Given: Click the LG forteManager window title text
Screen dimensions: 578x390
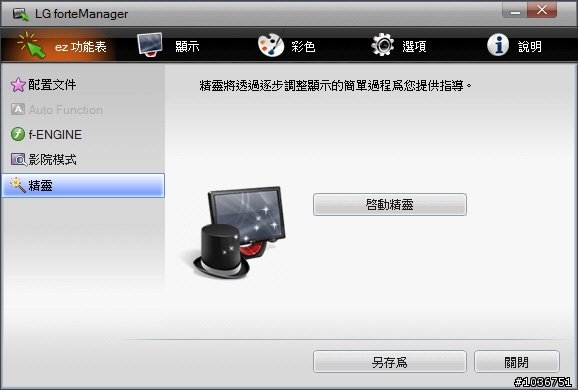Looking at the screenshot, I should [81, 14].
